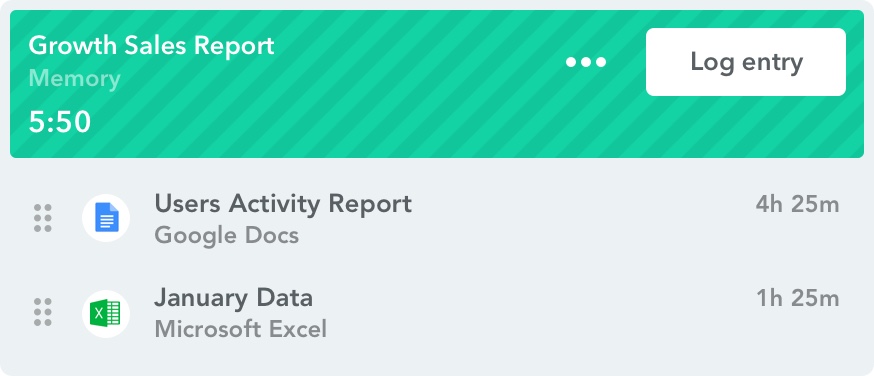Click the 5:50 running timer
This screenshot has height=376, width=874.
click(x=60, y=122)
